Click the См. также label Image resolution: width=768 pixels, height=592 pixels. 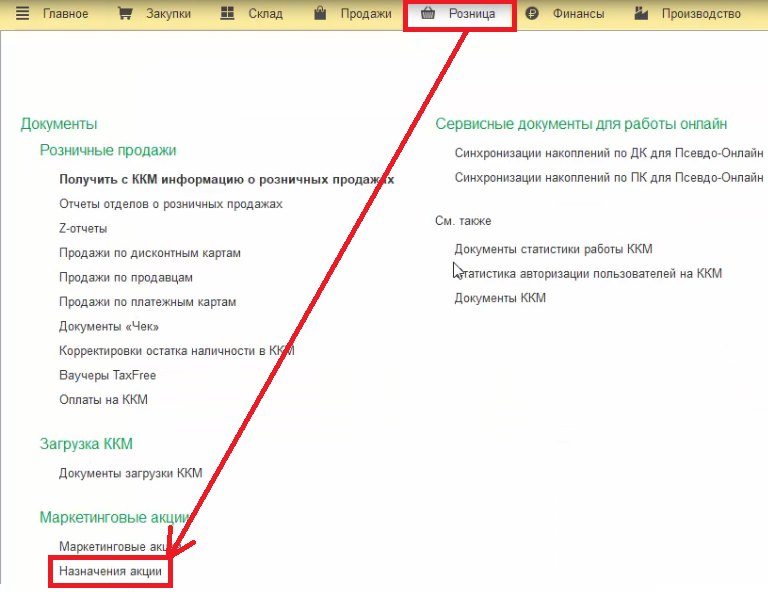463,221
